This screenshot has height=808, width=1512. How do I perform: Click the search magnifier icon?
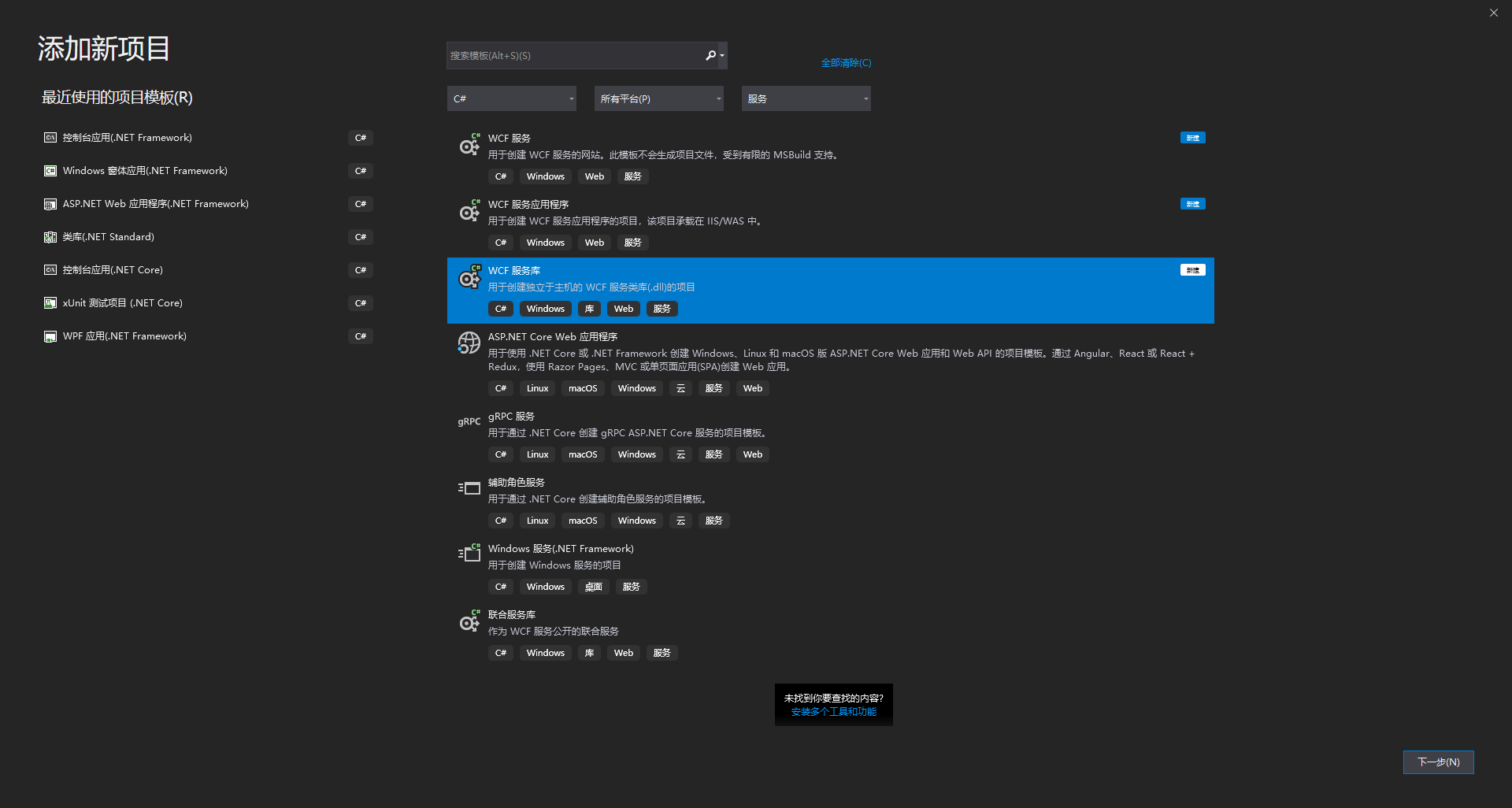pyautogui.click(x=710, y=55)
